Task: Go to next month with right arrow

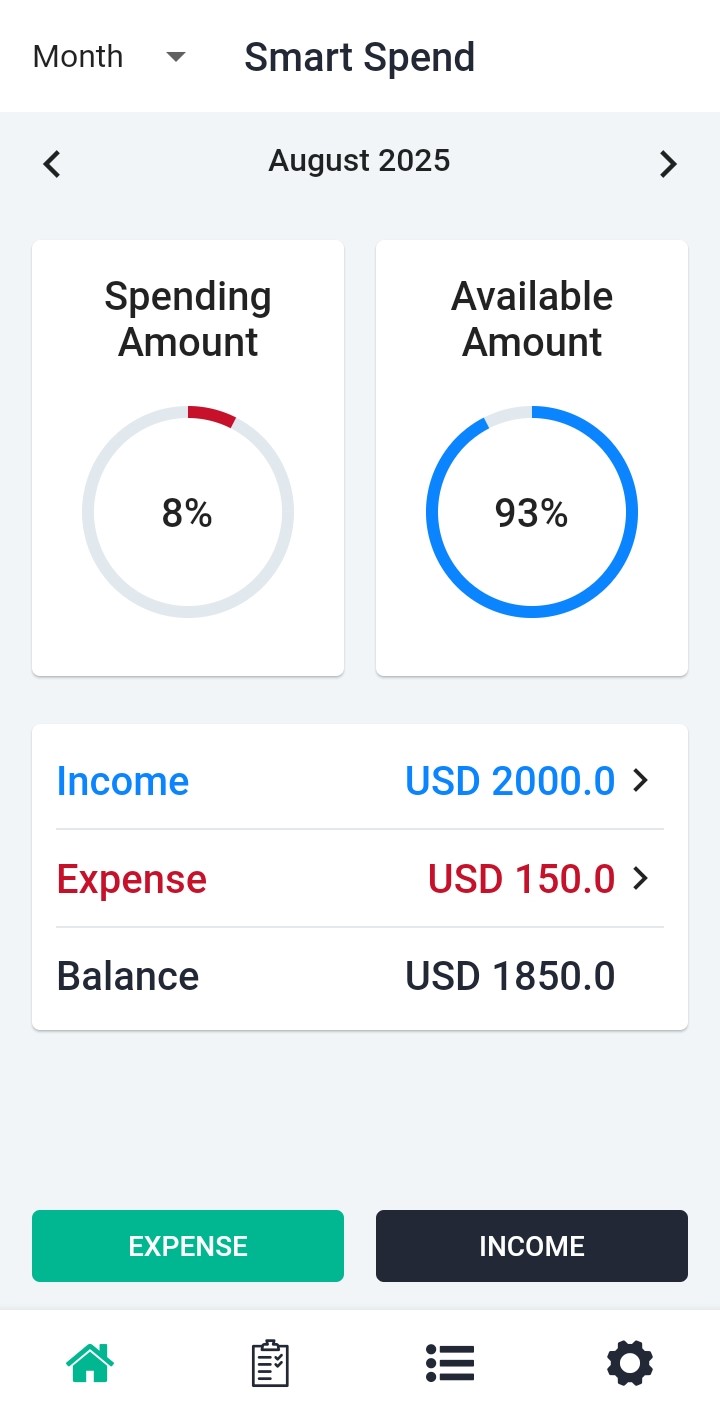Action: 668,163
